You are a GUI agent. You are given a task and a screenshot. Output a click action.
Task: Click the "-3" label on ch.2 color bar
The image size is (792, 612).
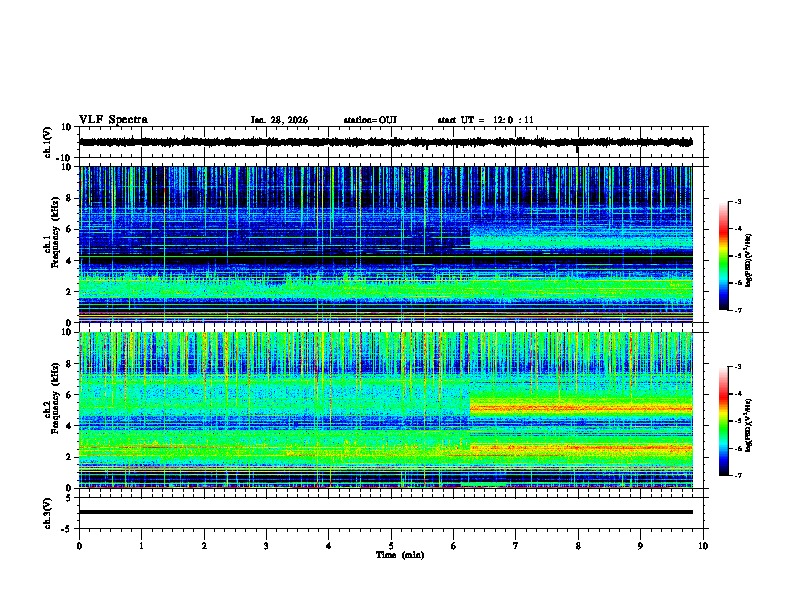[x=737, y=367]
